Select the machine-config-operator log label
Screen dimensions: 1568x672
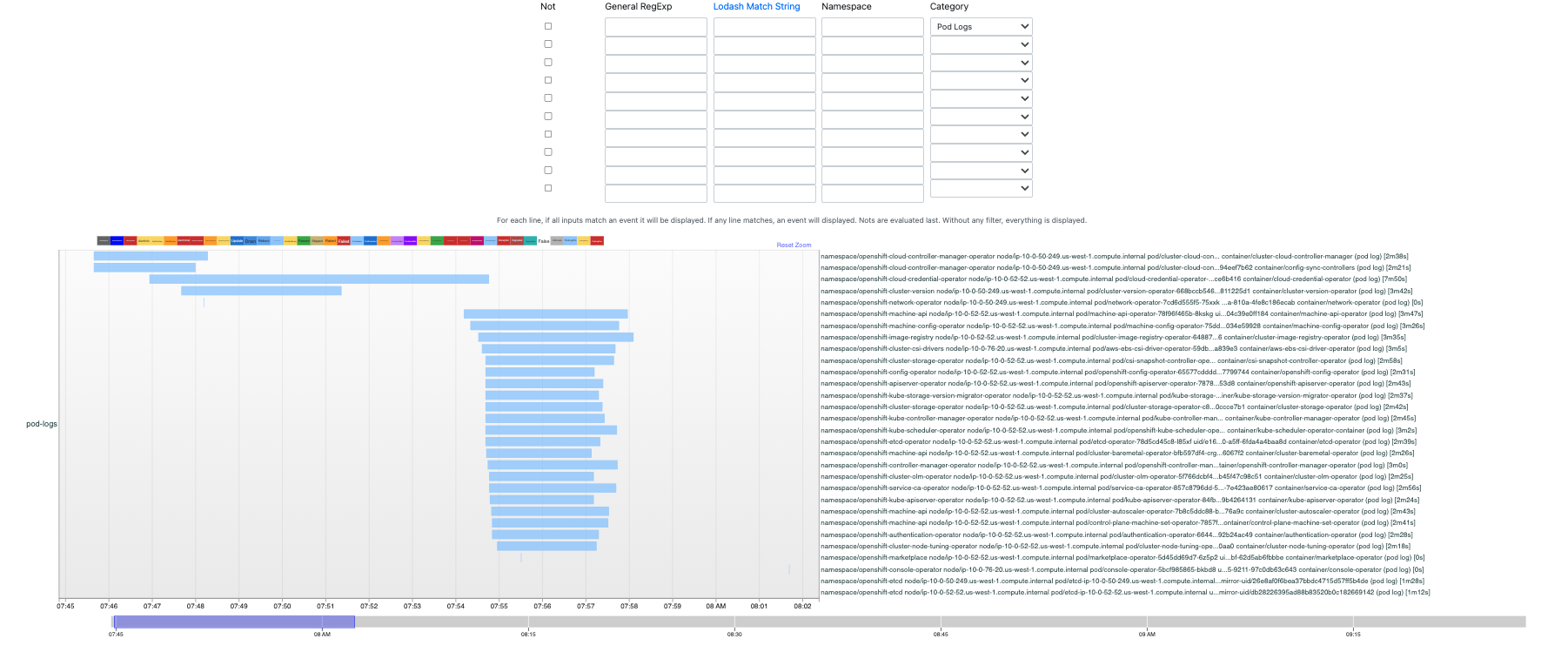point(1122,326)
